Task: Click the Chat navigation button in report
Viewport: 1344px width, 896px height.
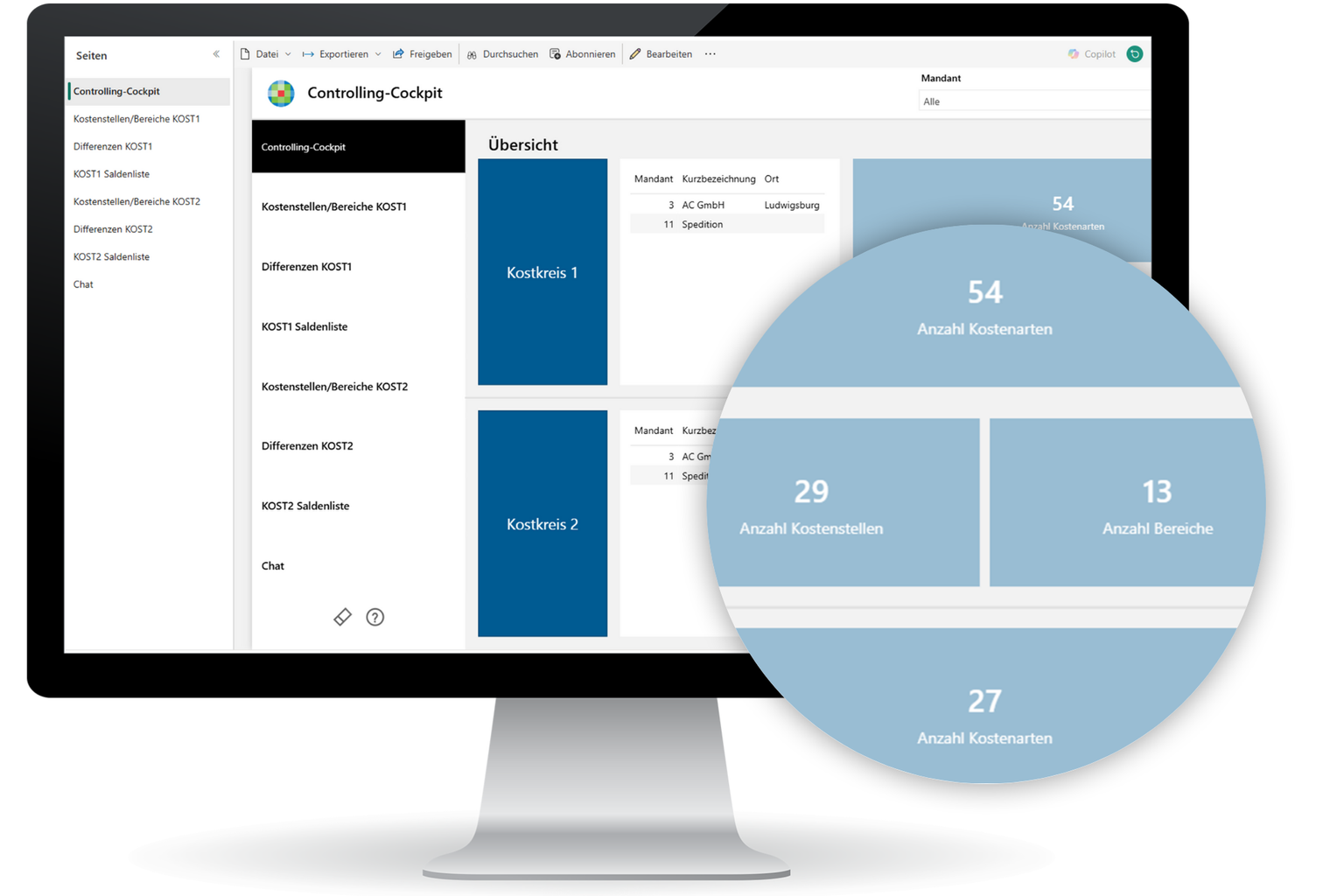Action: [x=273, y=566]
